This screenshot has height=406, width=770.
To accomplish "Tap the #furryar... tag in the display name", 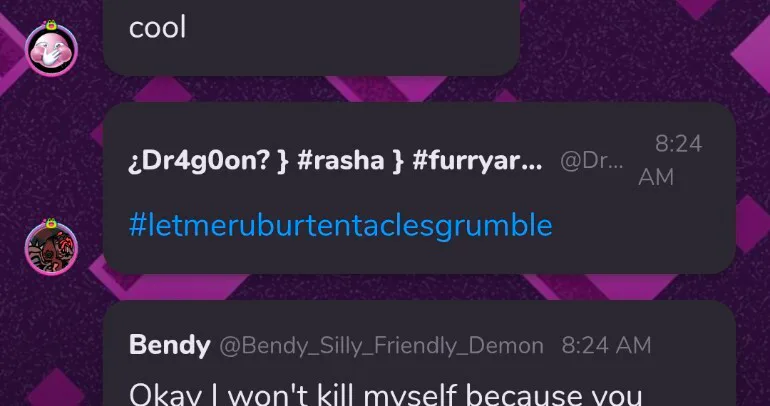I will pyautogui.click(x=477, y=161).
